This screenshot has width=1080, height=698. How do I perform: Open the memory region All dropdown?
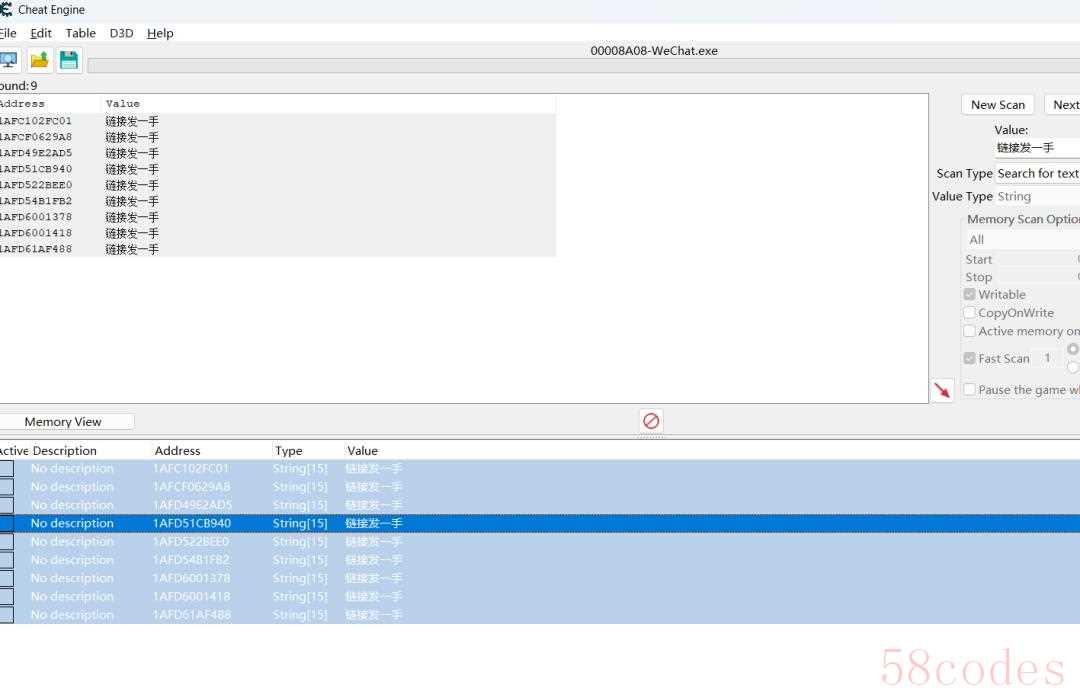[x=1022, y=240]
